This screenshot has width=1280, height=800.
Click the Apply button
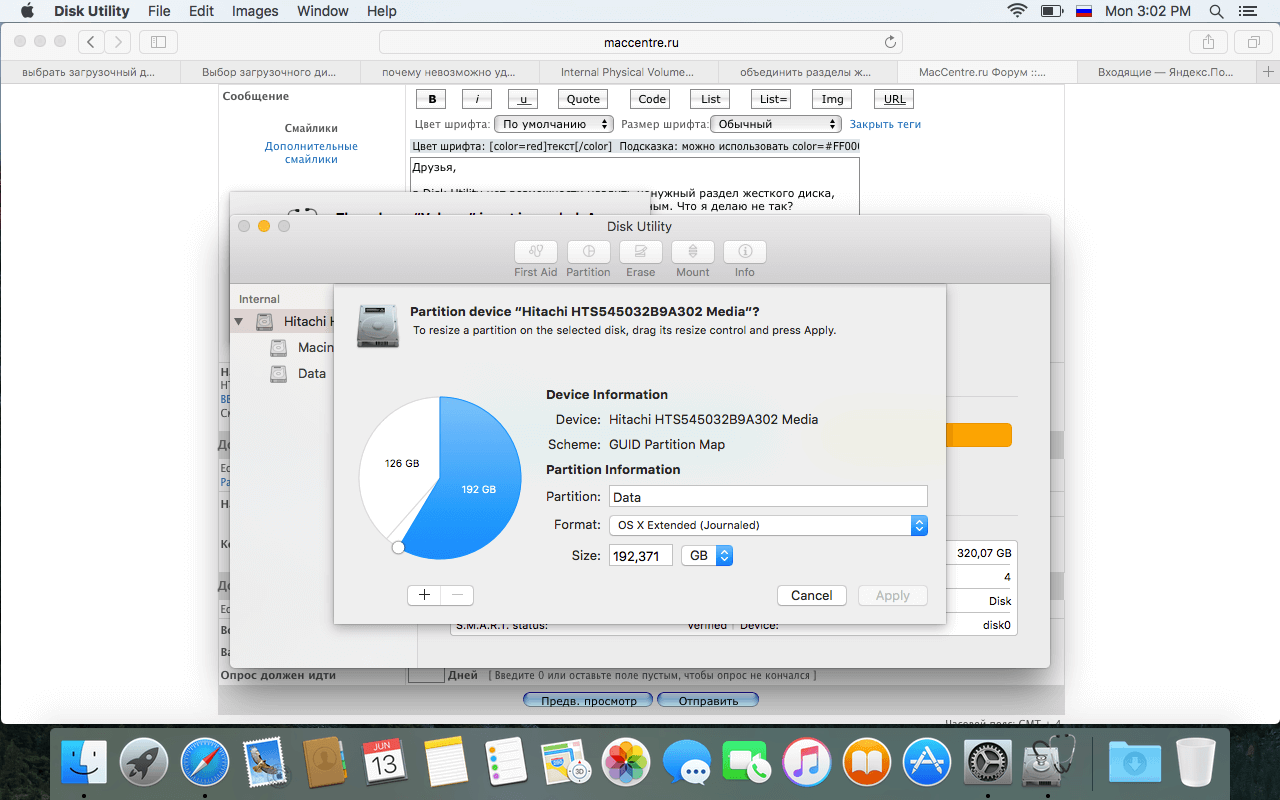[893, 595]
